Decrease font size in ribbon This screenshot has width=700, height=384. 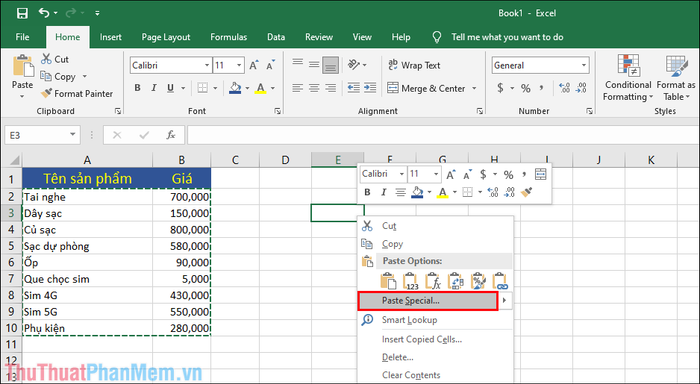(270, 66)
